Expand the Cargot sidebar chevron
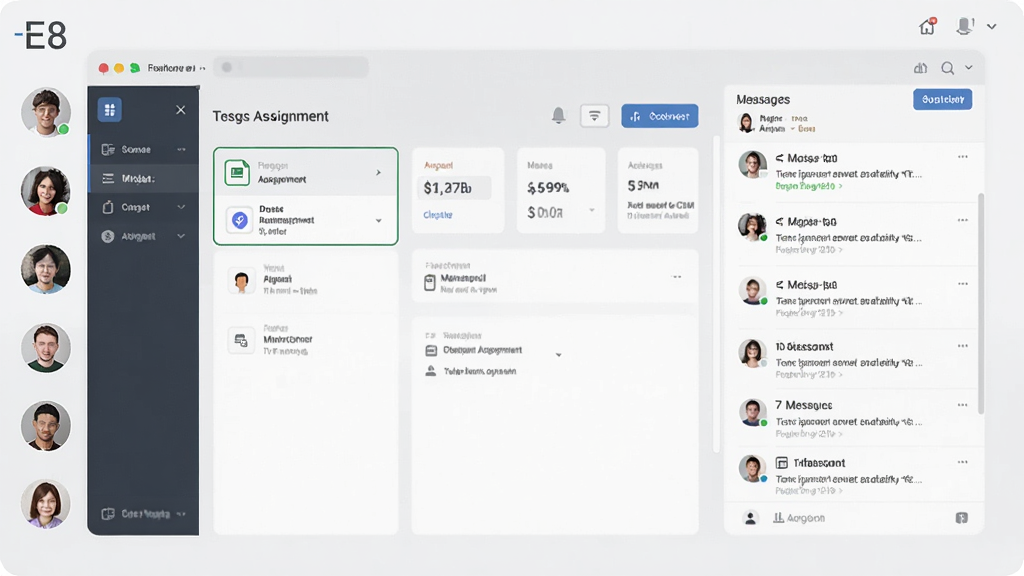This screenshot has width=1024, height=576. pyautogui.click(x=181, y=207)
